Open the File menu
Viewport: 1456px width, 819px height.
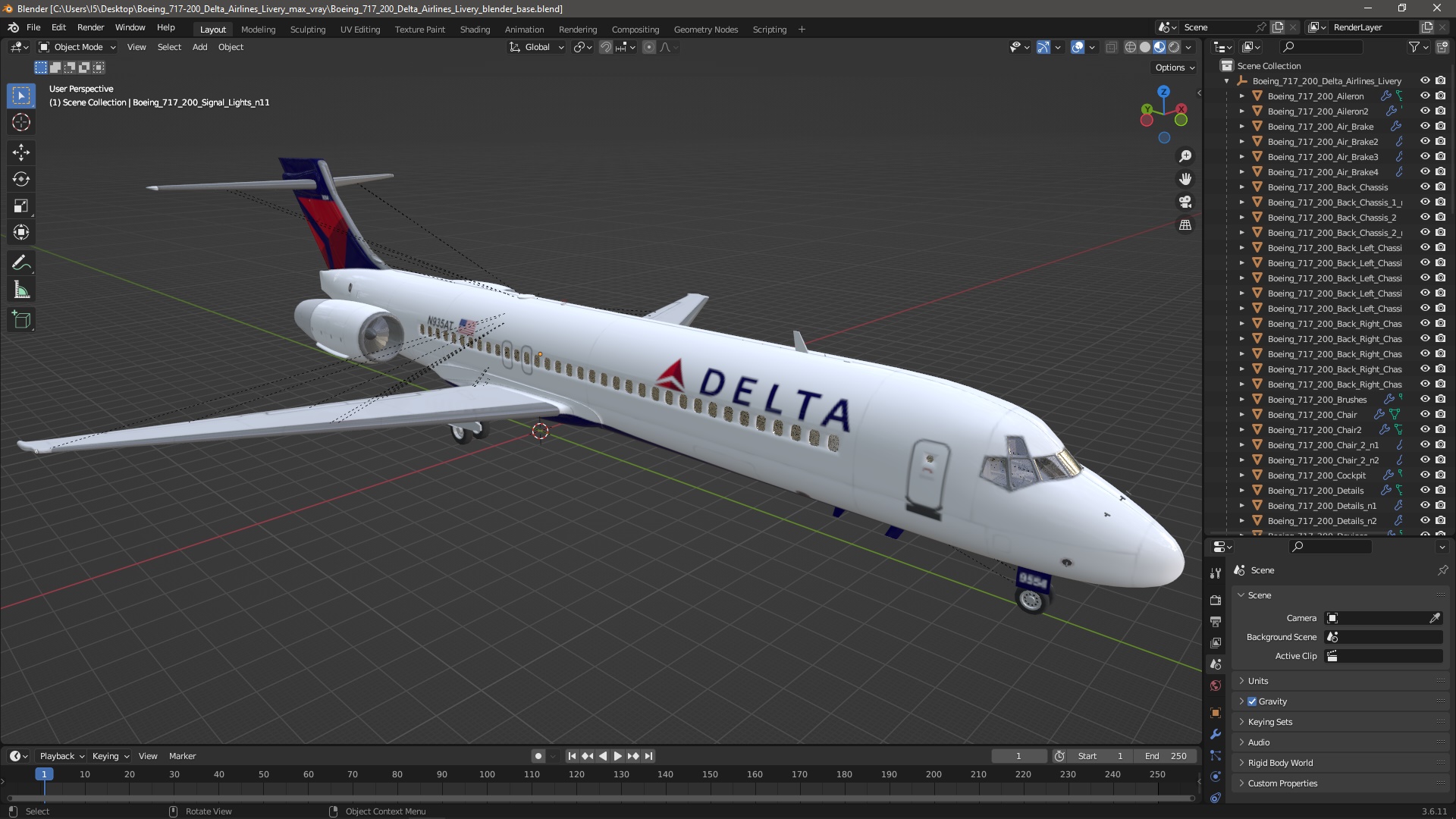click(33, 27)
